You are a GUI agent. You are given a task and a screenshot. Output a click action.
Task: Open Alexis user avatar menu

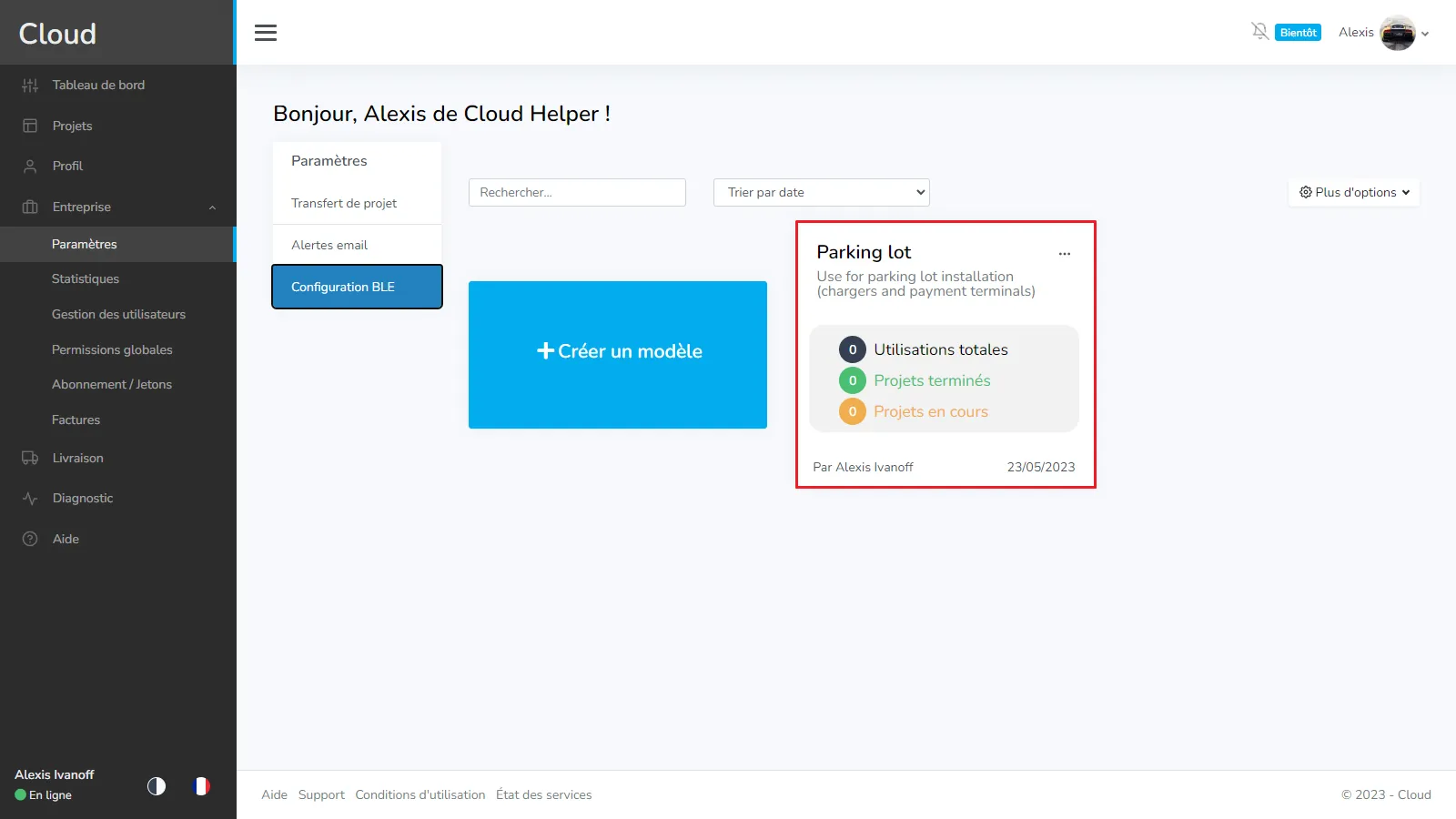(x=1398, y=33)
